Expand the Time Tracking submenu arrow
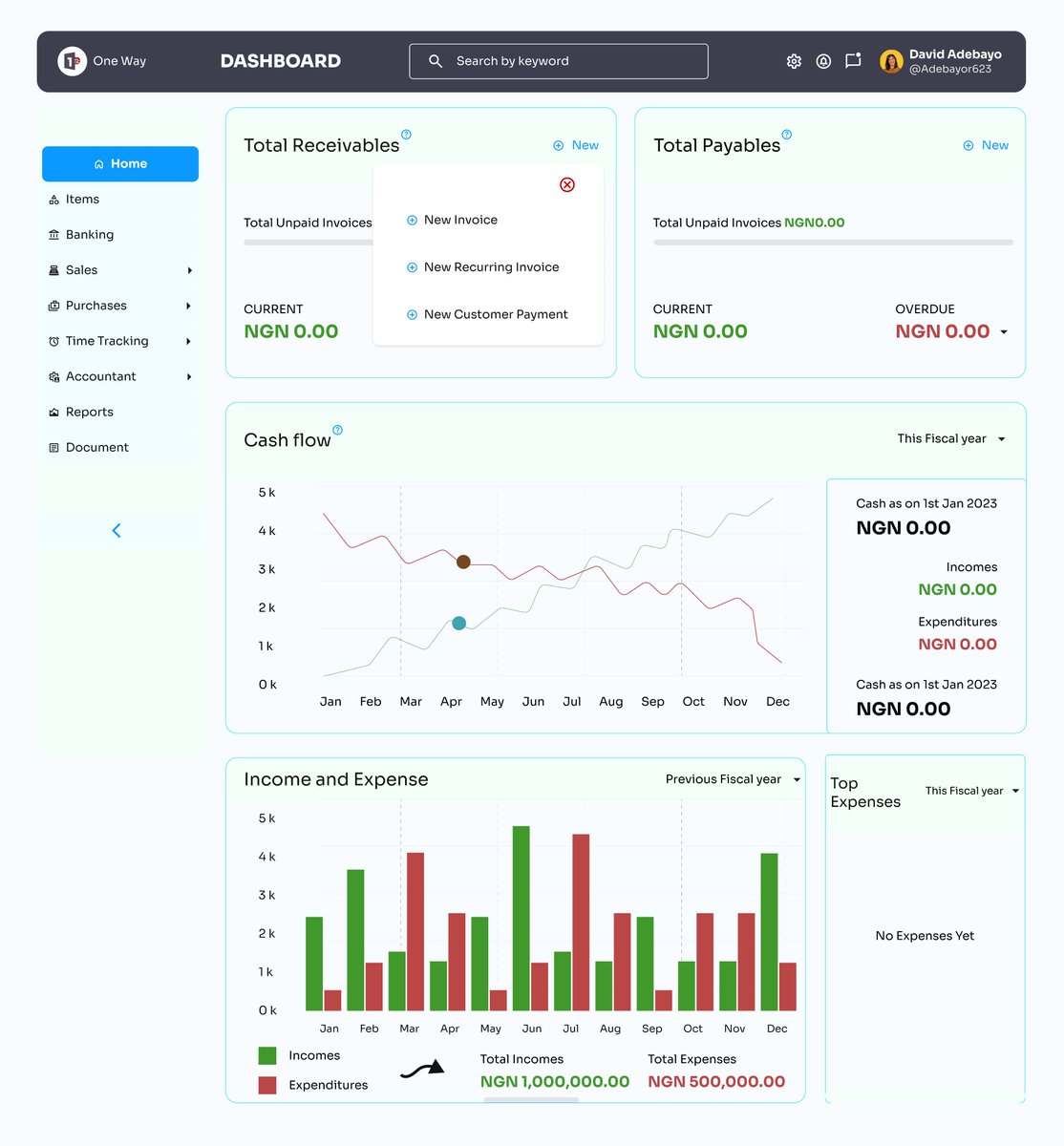Viewport: 1064px width, 1146px height. click(x=189, y=341)
